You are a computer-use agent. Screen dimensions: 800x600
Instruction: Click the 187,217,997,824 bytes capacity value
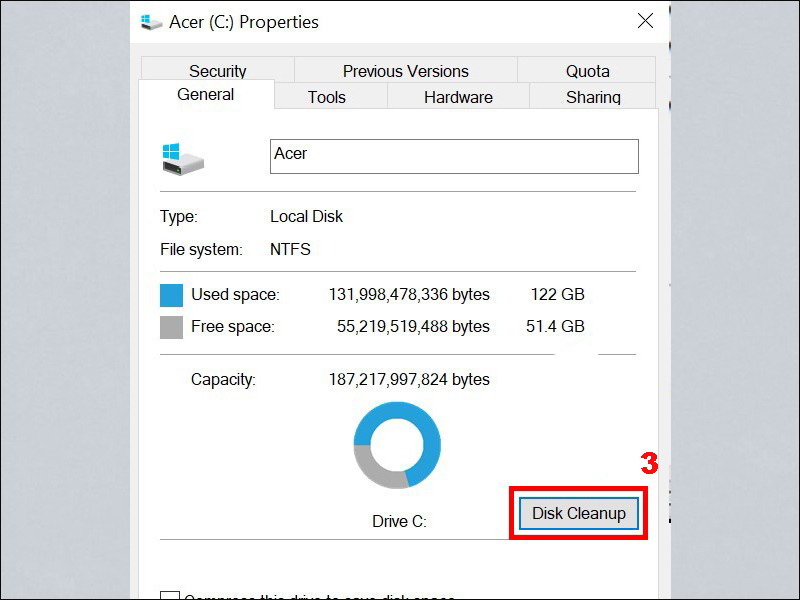pyautogui.click(x=409, y=380)
